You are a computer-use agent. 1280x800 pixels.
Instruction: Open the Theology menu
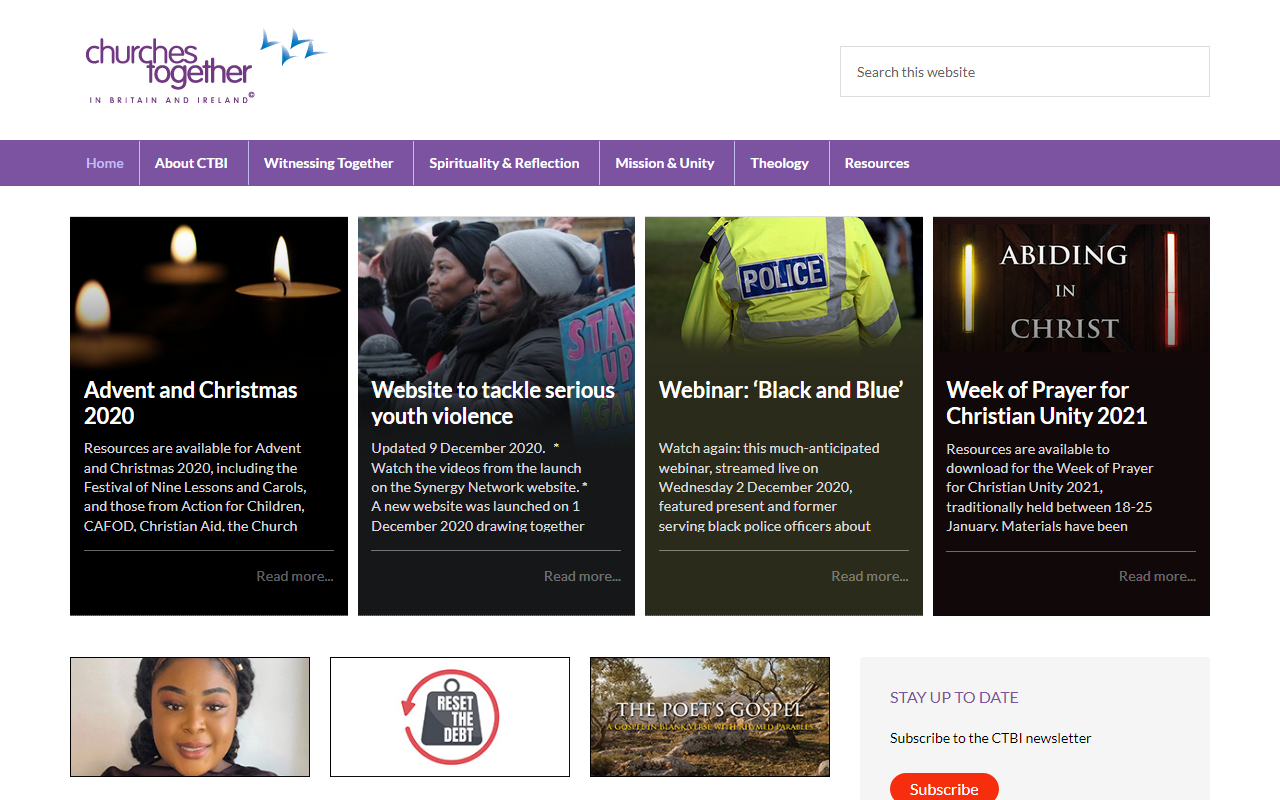780,163
